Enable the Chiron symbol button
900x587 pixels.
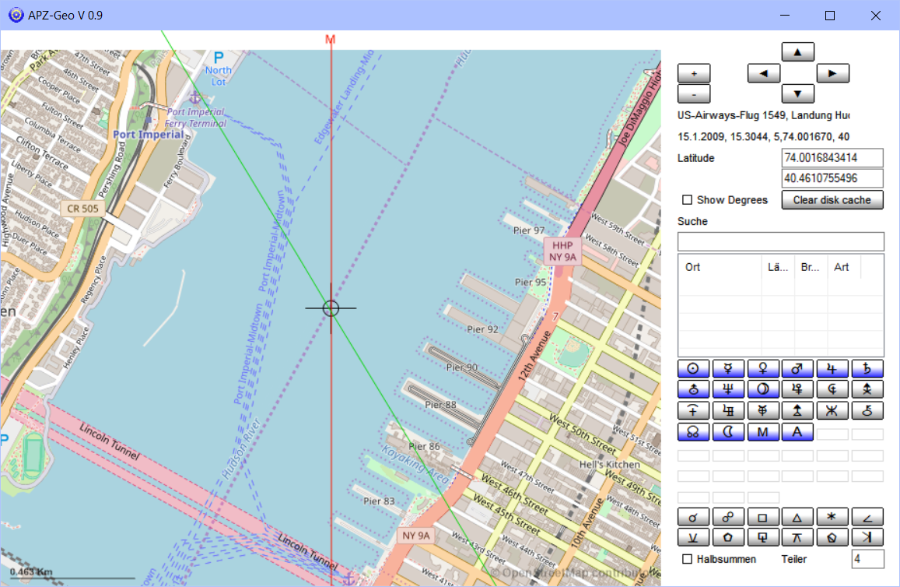click(867, 411)
